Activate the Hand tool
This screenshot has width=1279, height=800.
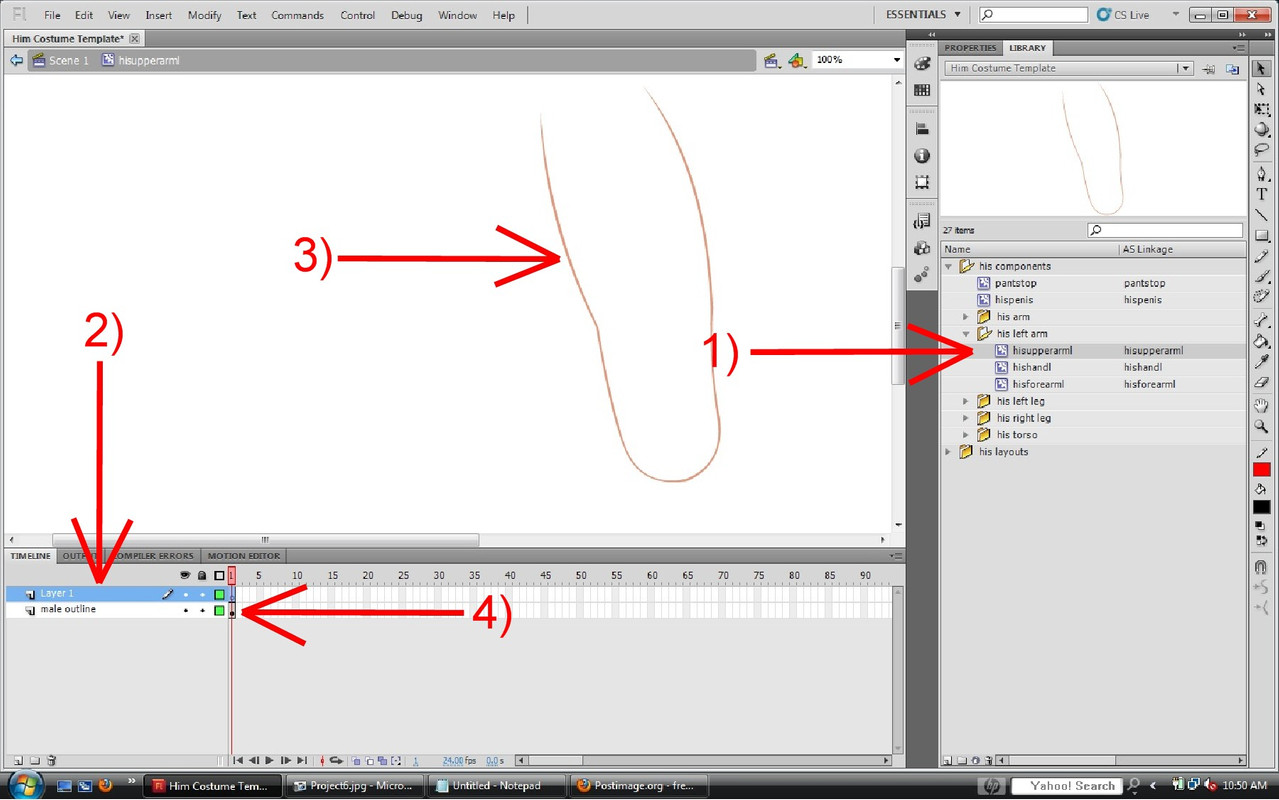point(1261,405)
